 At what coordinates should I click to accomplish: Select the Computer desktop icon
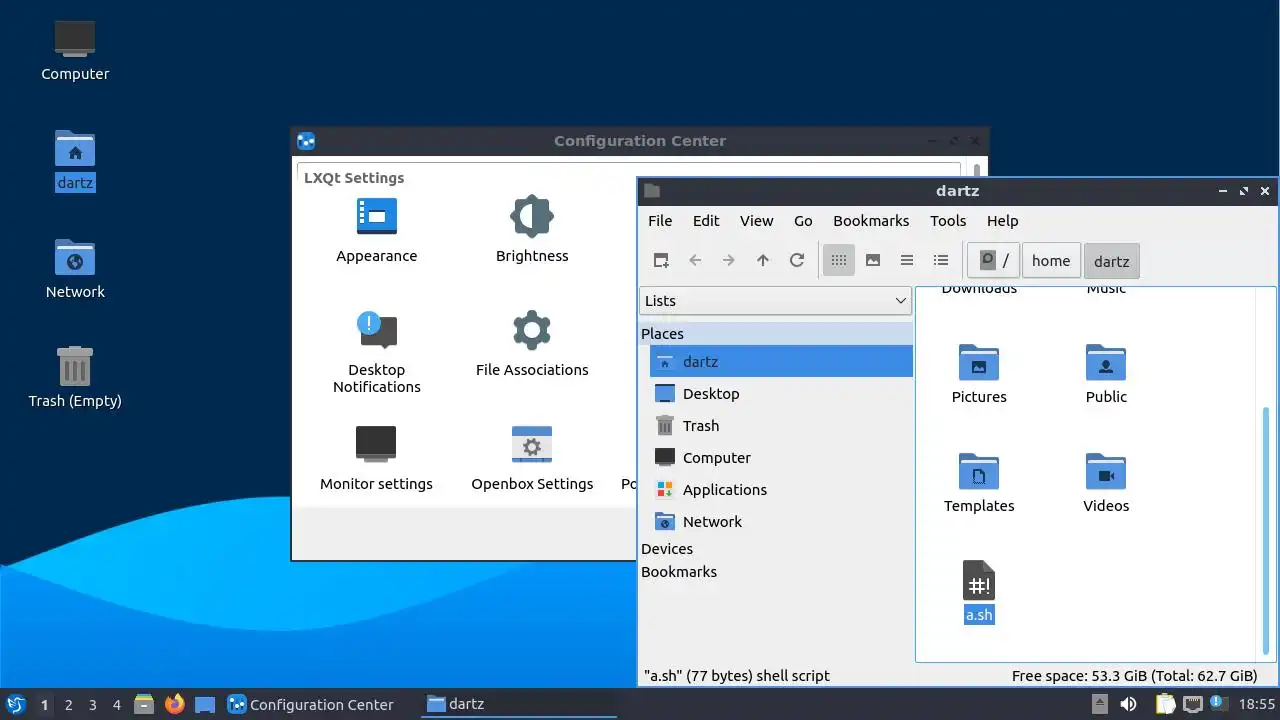pos(75,50)
